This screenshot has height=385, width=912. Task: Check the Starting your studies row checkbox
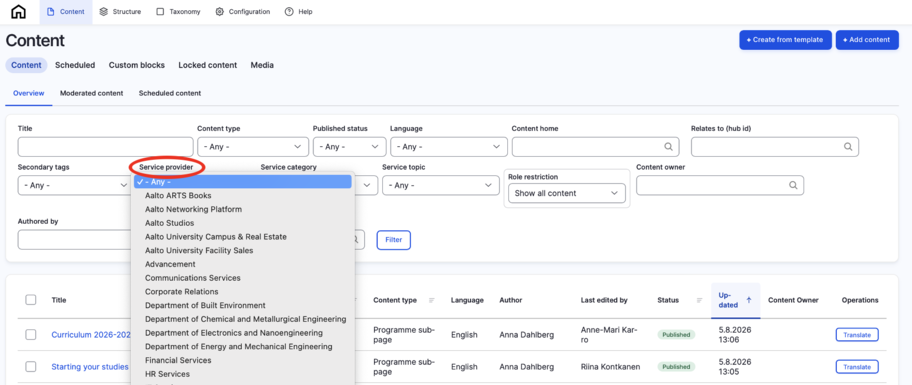pos(31,367)
